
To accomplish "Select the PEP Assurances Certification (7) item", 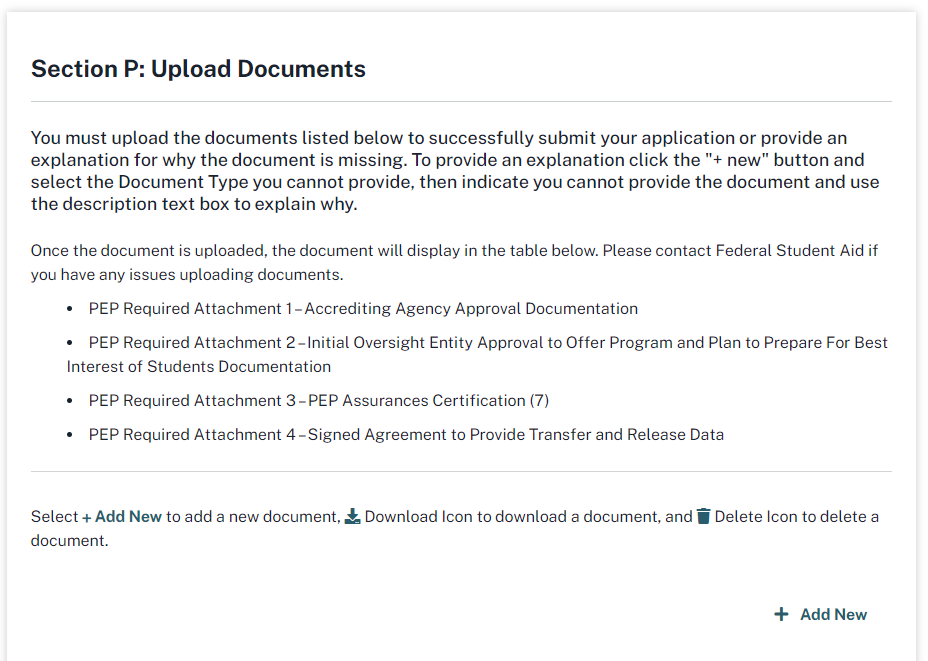I will coord(318,400).
